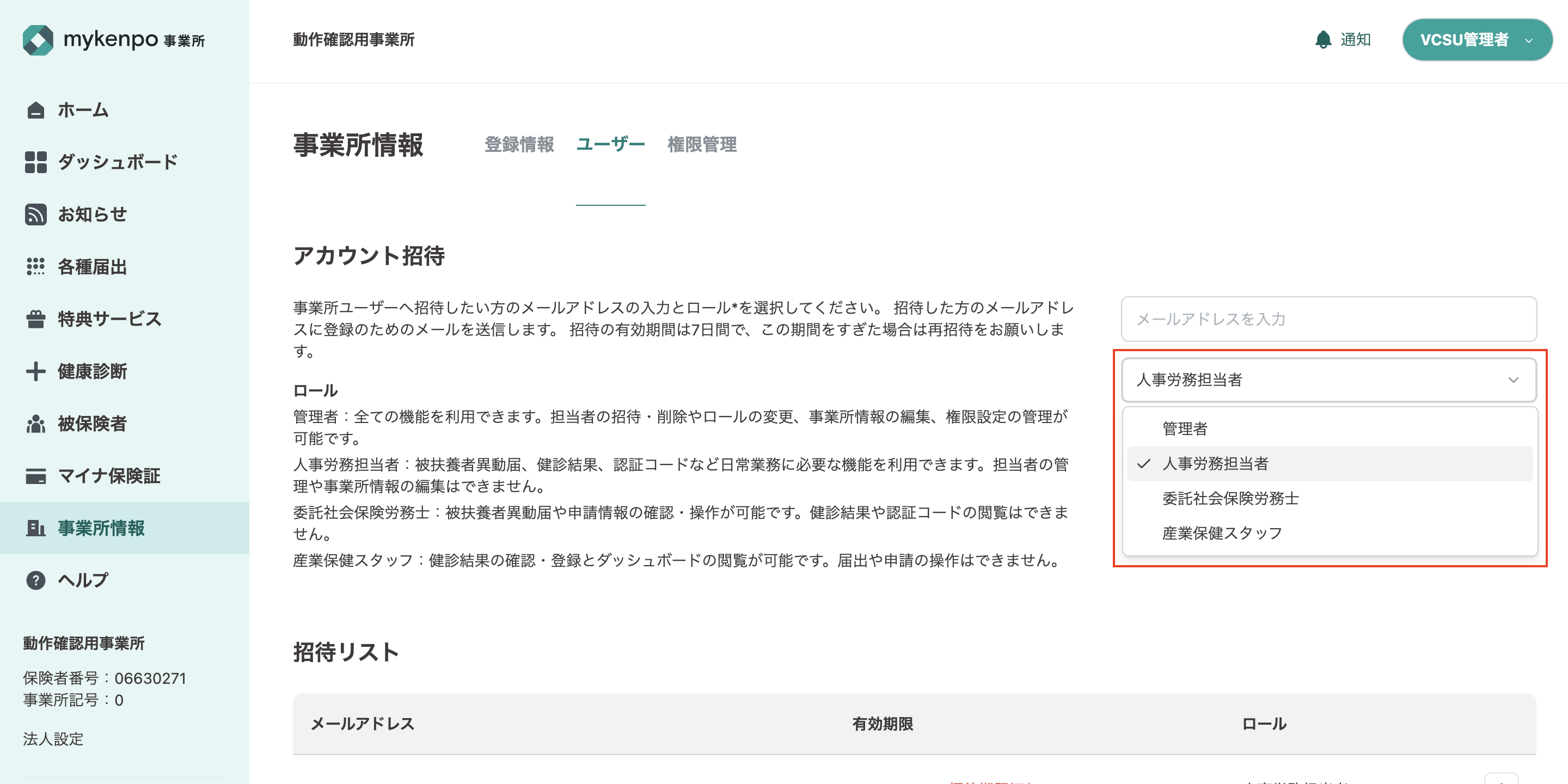Viewport: 1568px width, 784px height.
Task: Open the Dashboard grid icon
Action: (x=35, y=163)
